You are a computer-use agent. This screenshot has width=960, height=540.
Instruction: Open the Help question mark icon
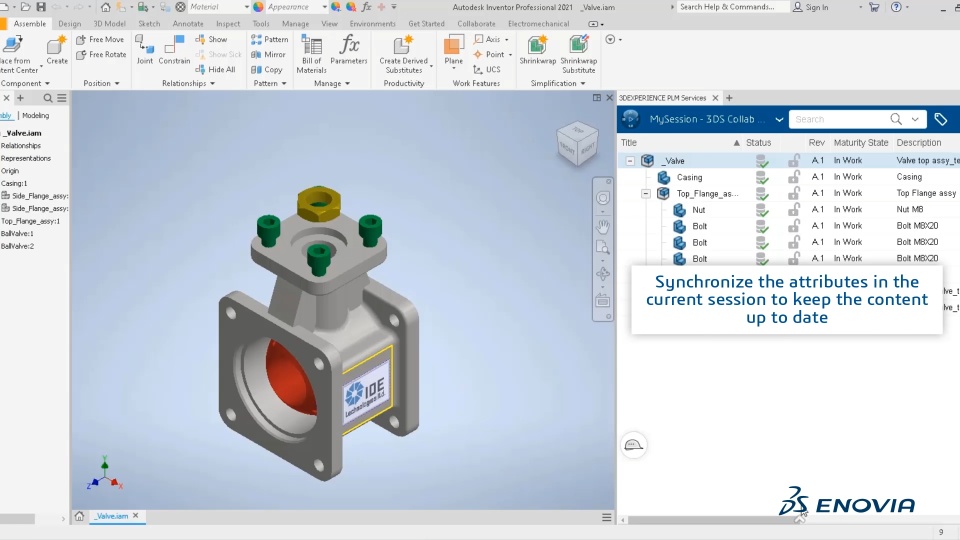click(896, 7)
